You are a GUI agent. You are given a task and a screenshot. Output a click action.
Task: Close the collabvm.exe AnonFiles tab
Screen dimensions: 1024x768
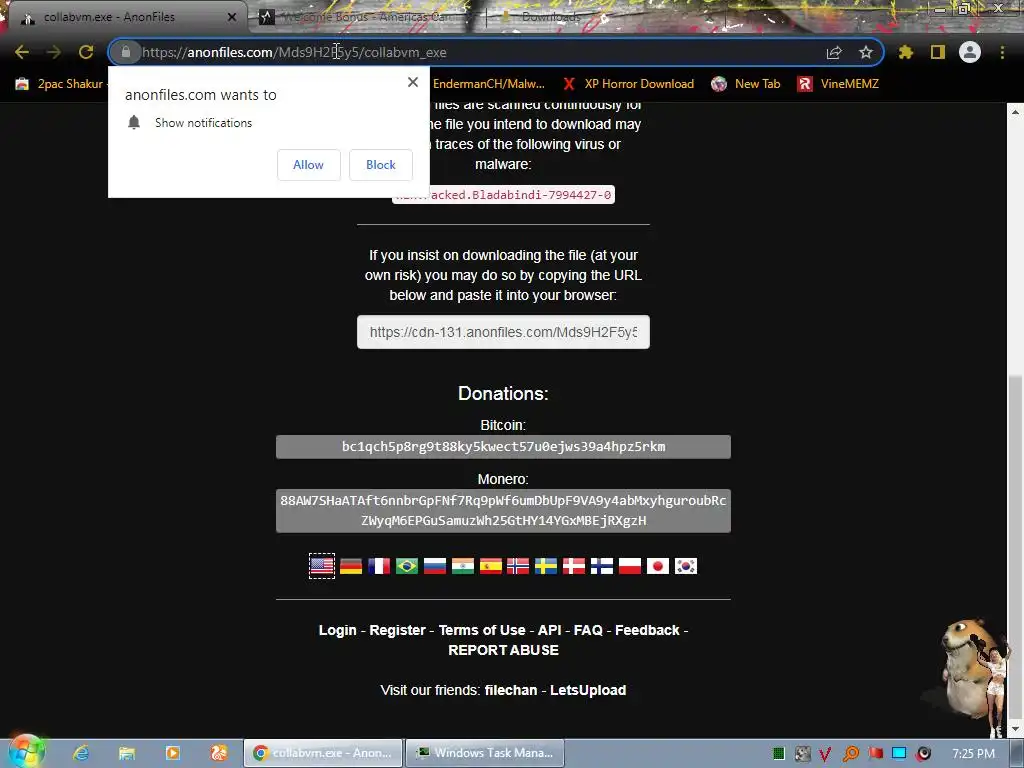[x=232, y=17]
